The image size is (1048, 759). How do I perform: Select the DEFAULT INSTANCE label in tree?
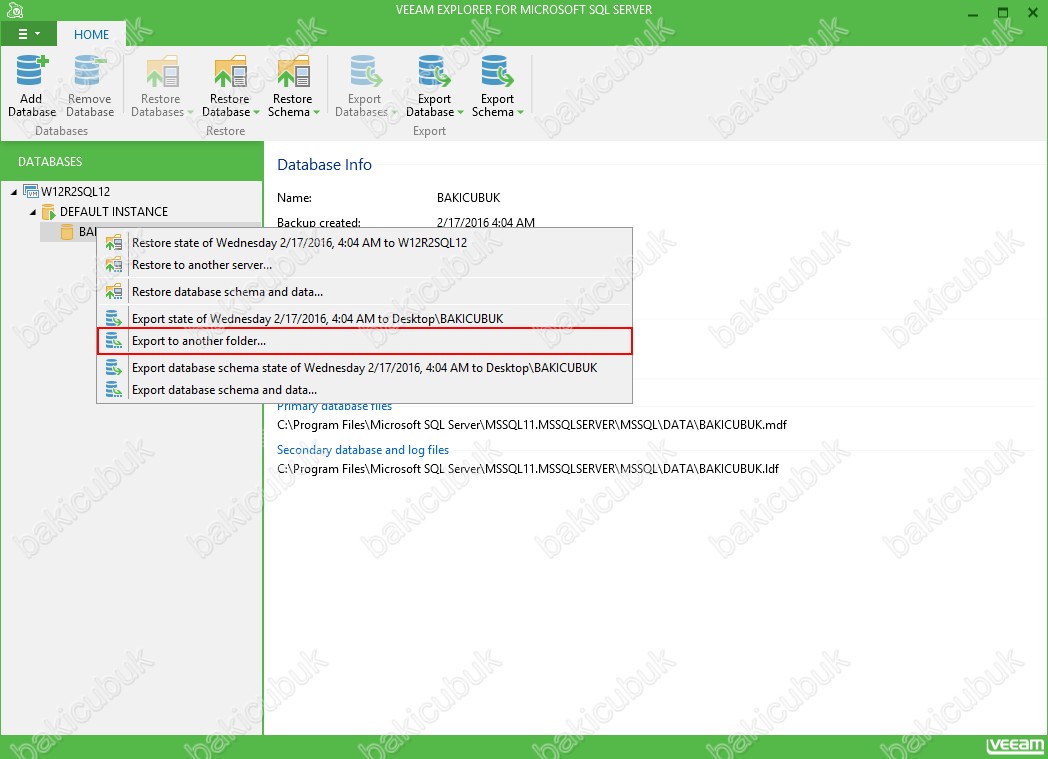[x=114, y=212]
